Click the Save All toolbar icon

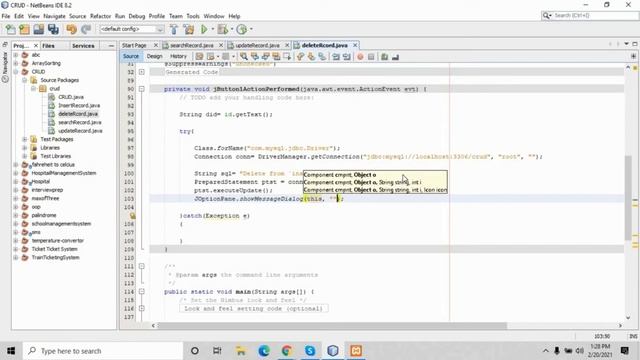click(x=53, y=29)
